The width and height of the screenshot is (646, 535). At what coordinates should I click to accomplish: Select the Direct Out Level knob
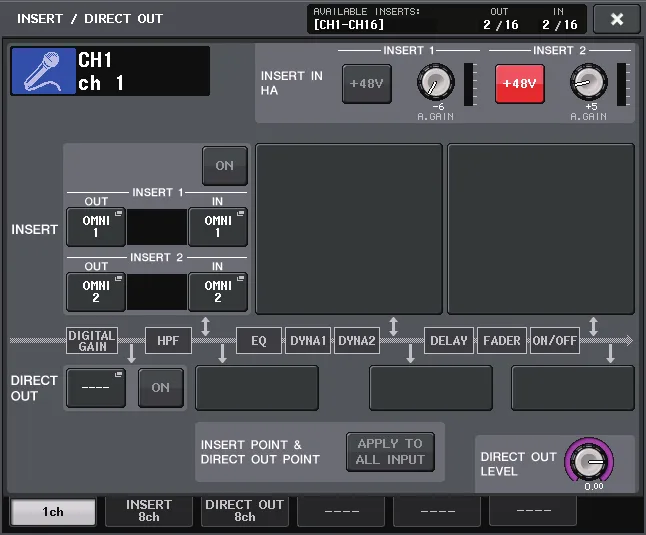[589, 461]
